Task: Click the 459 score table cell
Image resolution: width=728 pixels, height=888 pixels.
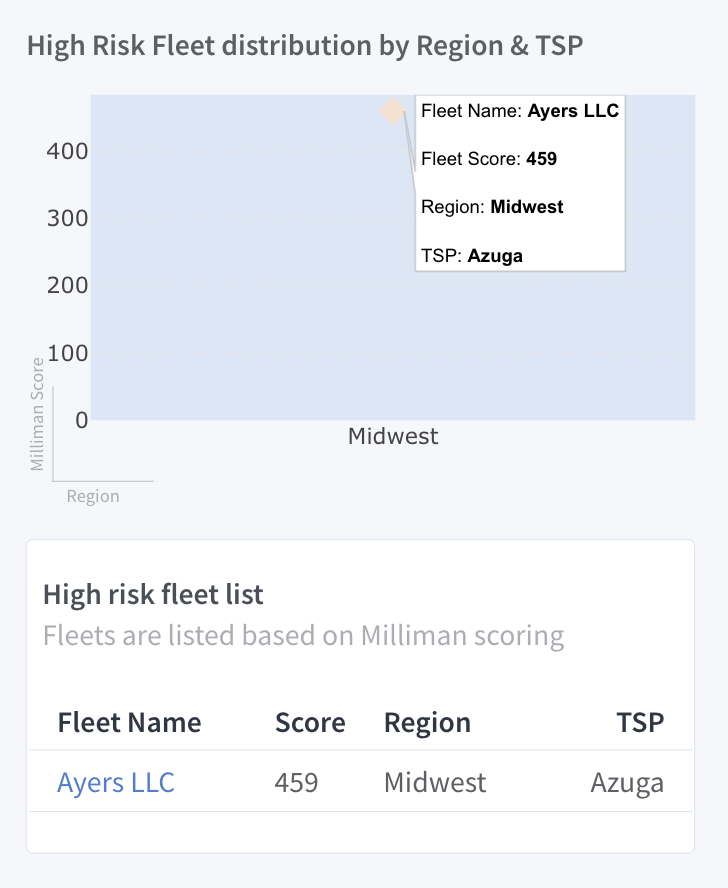Action: click(296, 782)
